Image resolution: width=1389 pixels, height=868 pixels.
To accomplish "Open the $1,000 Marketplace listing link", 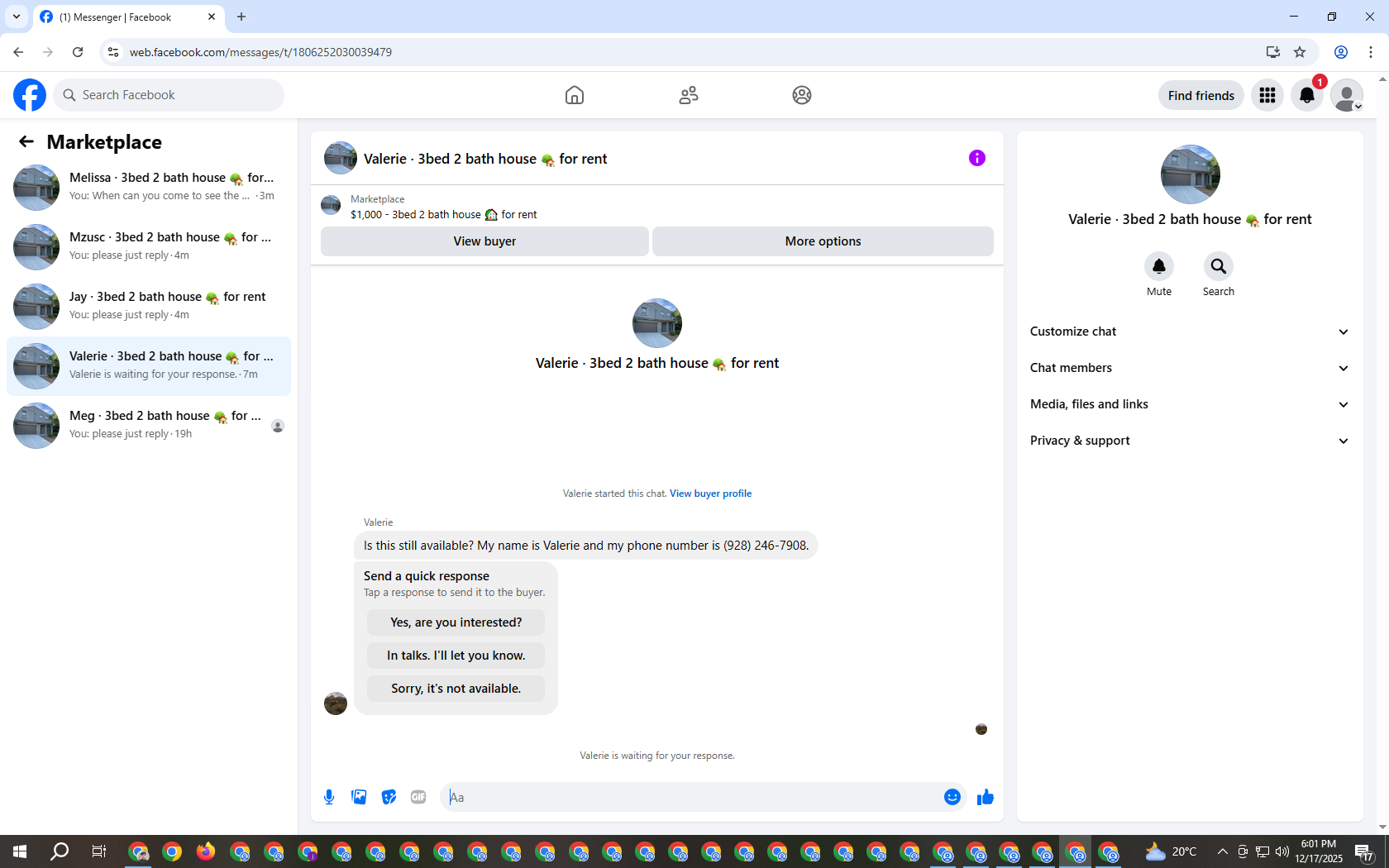I will click(443, 215).
